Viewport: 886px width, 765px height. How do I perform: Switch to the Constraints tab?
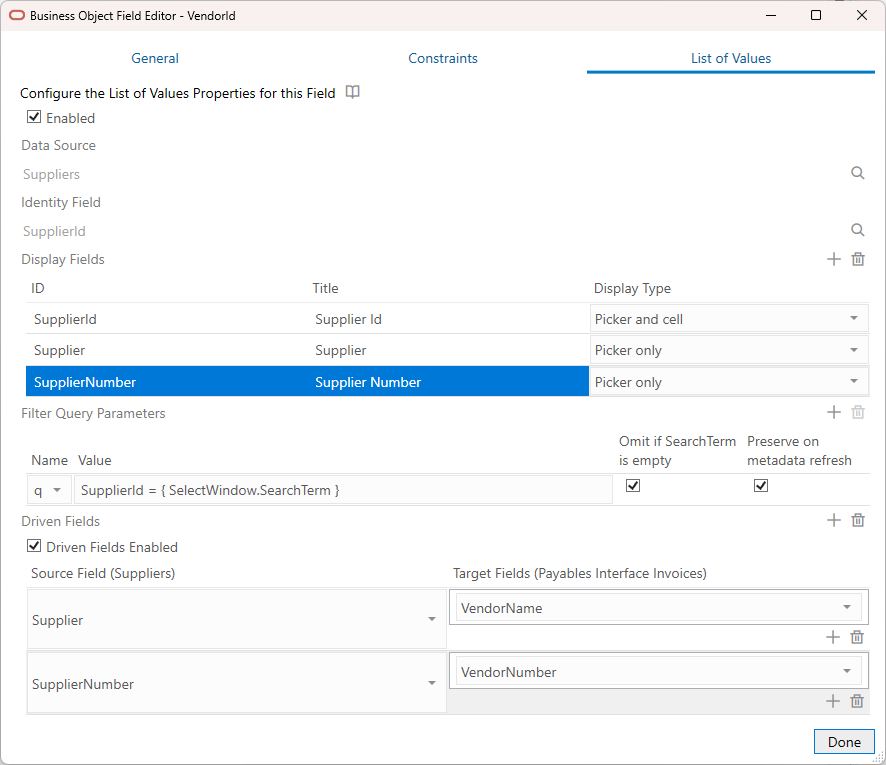click(443, 58)
